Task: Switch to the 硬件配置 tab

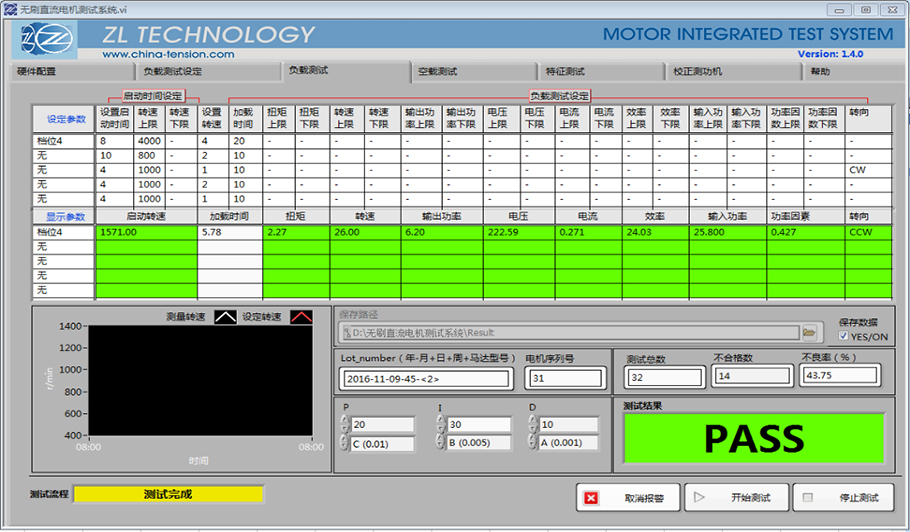Action: 38,72
